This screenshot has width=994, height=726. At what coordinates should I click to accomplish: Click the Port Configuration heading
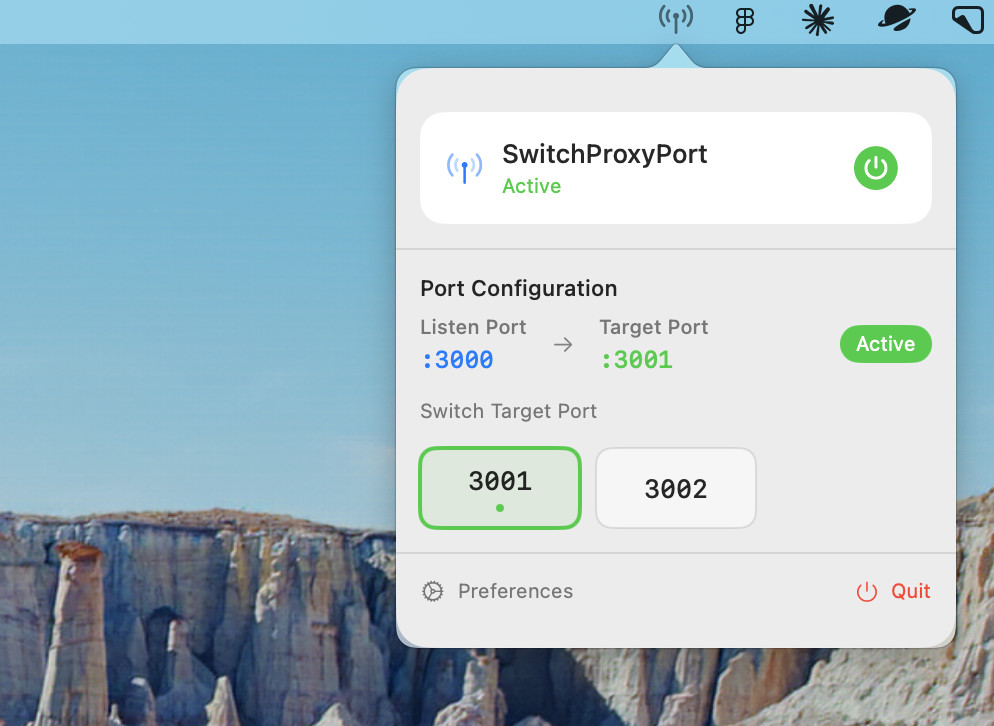click(x=518, y=289)
